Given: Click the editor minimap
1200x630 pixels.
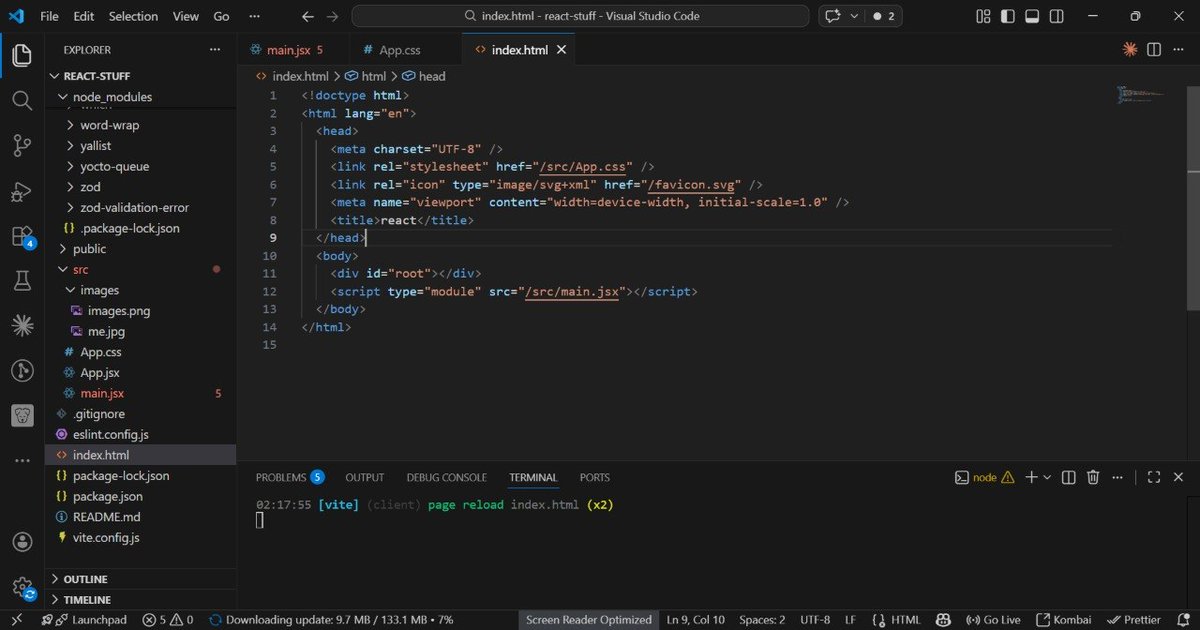Looking at the screenshot, I should [x=1141, y=96].
